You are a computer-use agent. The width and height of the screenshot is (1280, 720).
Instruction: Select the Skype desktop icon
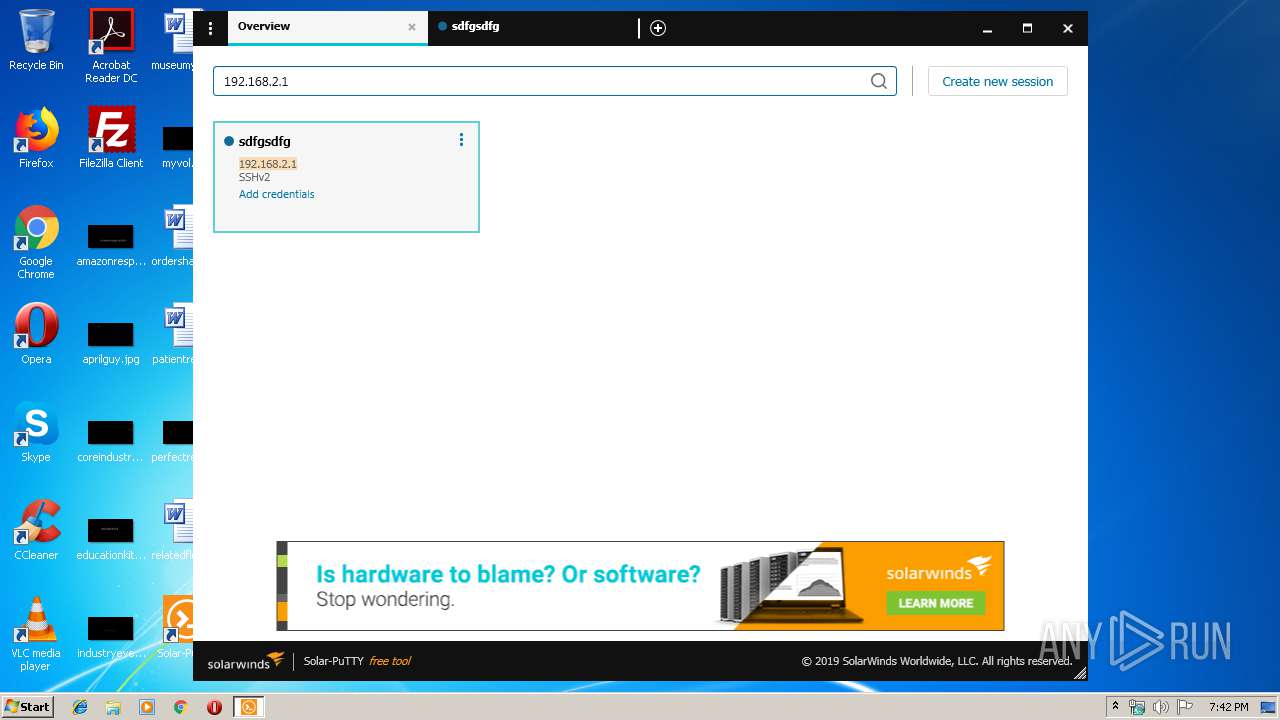pyautogui.click(x=36, y=432)
